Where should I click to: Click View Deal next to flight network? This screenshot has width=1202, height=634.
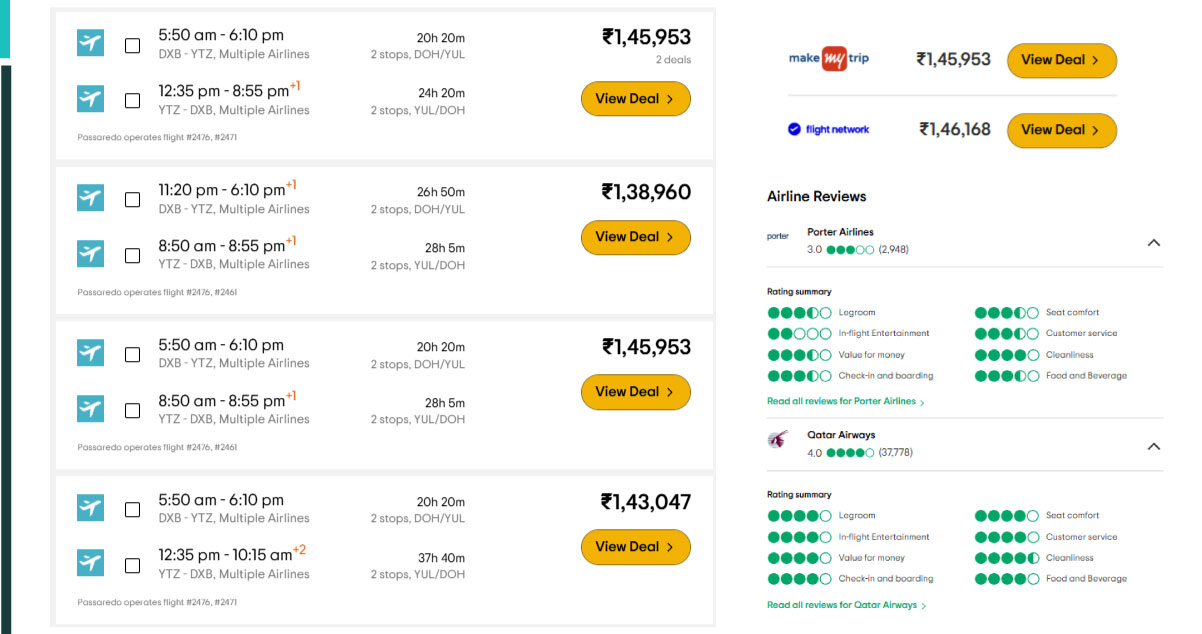pyautogui.click(x=1061, y=130)
